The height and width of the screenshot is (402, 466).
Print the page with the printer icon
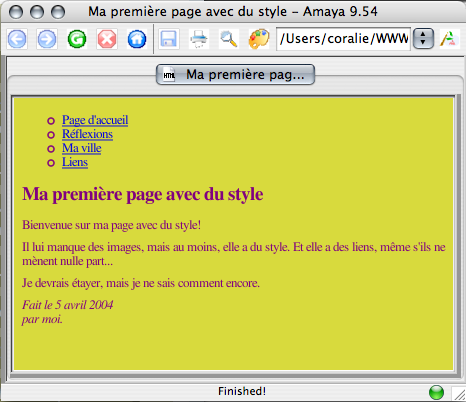click(x=199, y=39)
